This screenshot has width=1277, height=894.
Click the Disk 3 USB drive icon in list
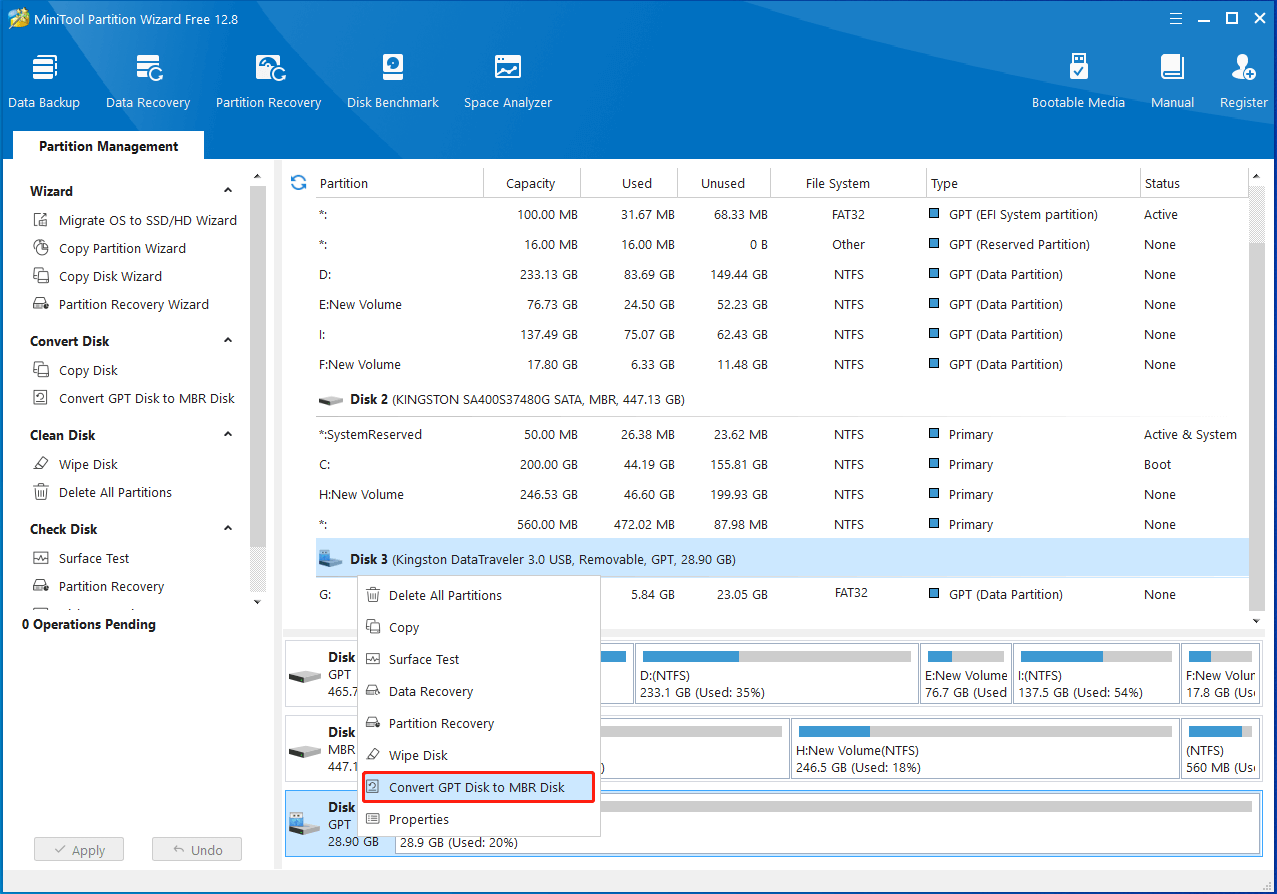tap(330, 560)
